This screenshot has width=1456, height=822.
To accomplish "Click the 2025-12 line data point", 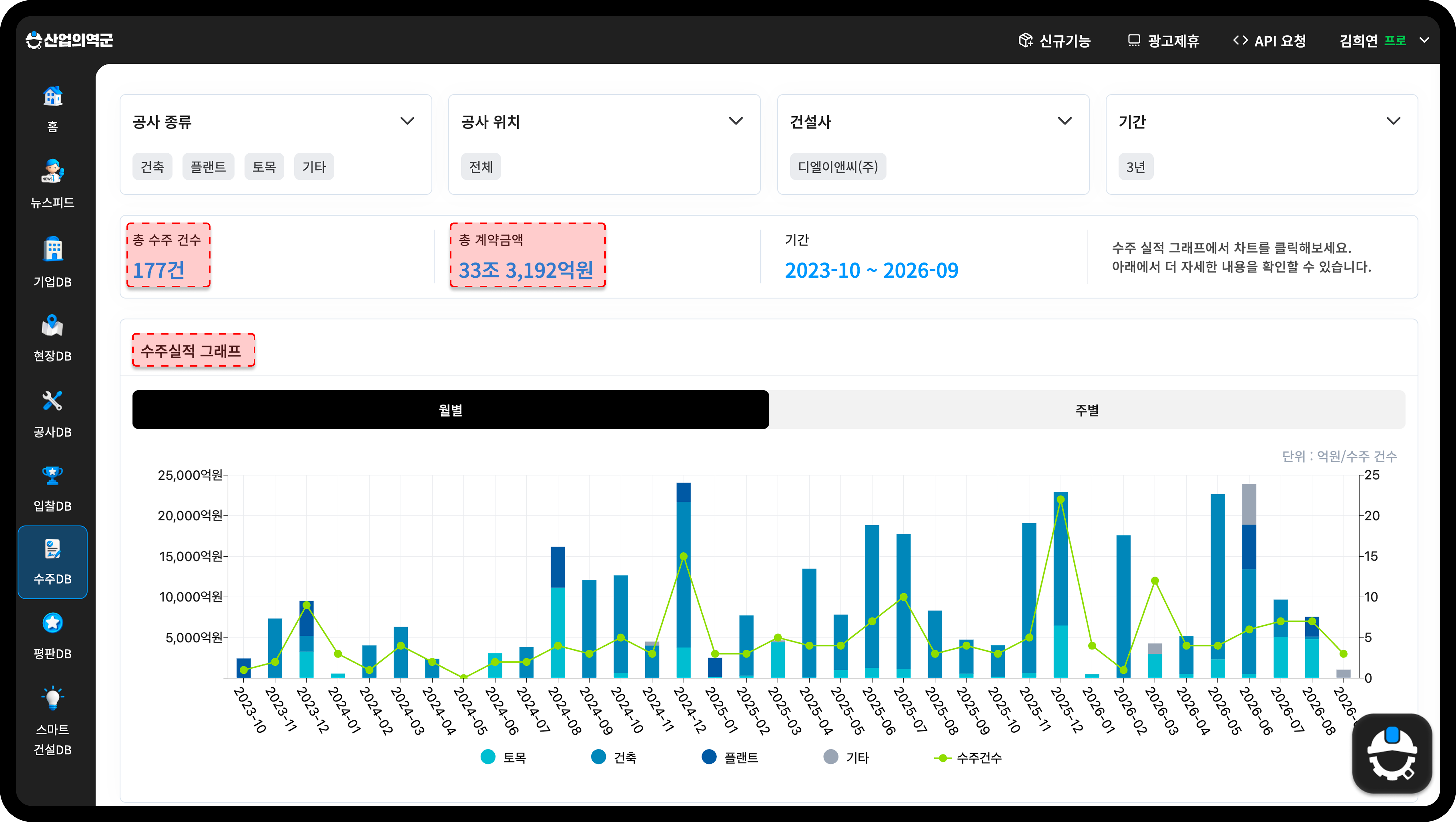I will tap(1060, 499).
